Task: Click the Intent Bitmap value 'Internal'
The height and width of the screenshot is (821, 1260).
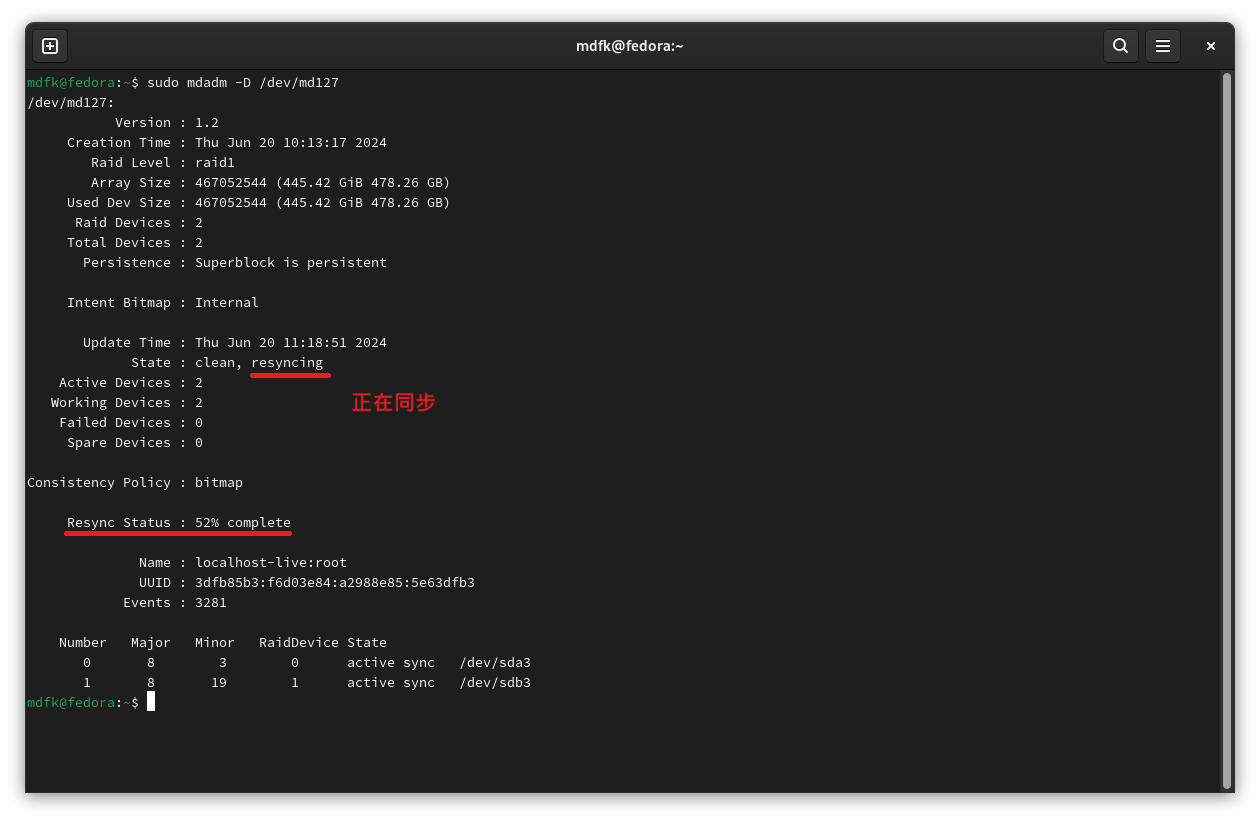Action: pos(227,302)
